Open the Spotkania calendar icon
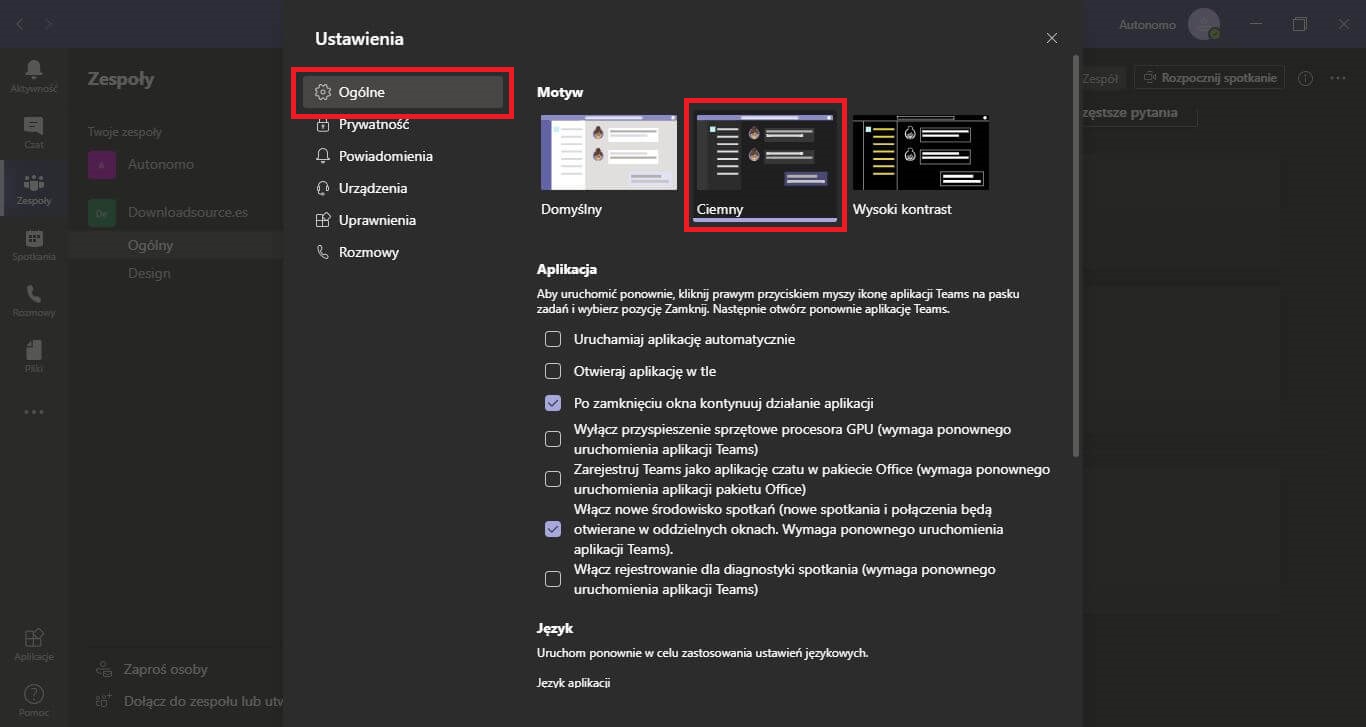 click(34, 238)
